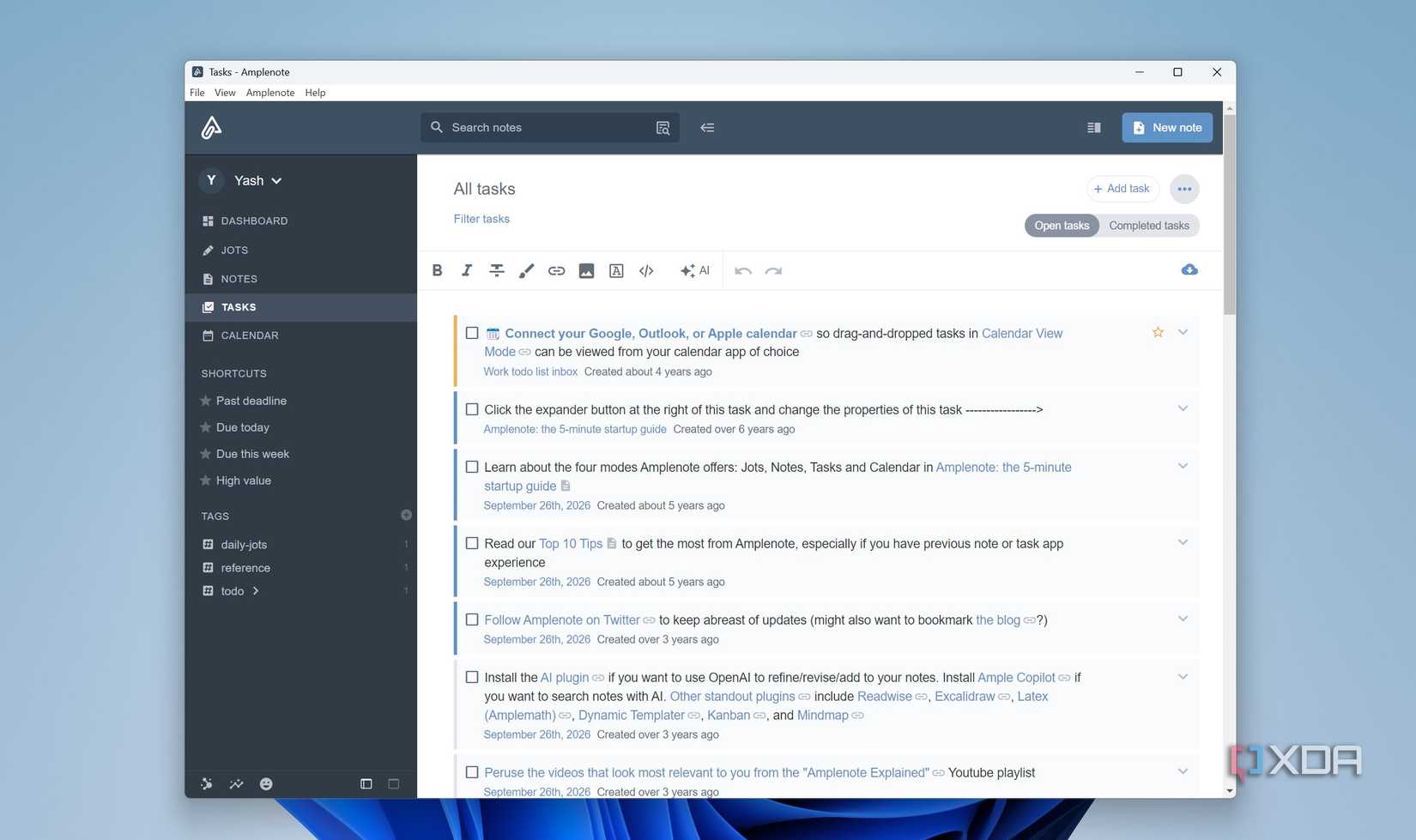Check the Install the AI plugin task
Image resolution: width=1416 pixels, height=840 pixels.
point(472,677)
